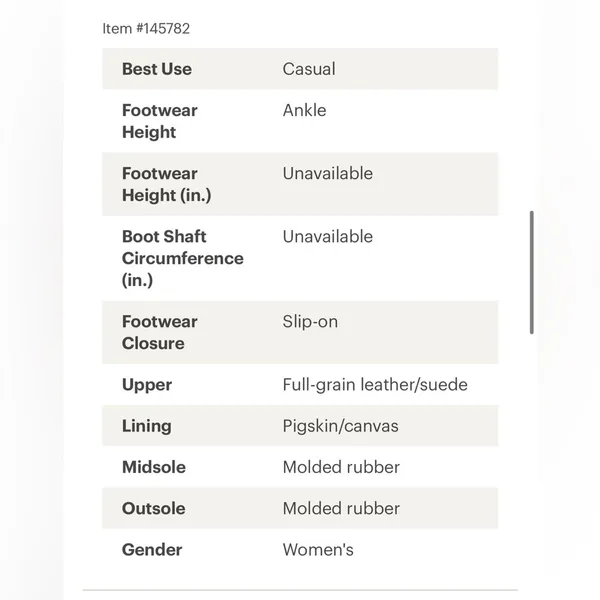Click the Pigskin/canvas value
Screen dimensions: 600x600
tap(341, 426)
